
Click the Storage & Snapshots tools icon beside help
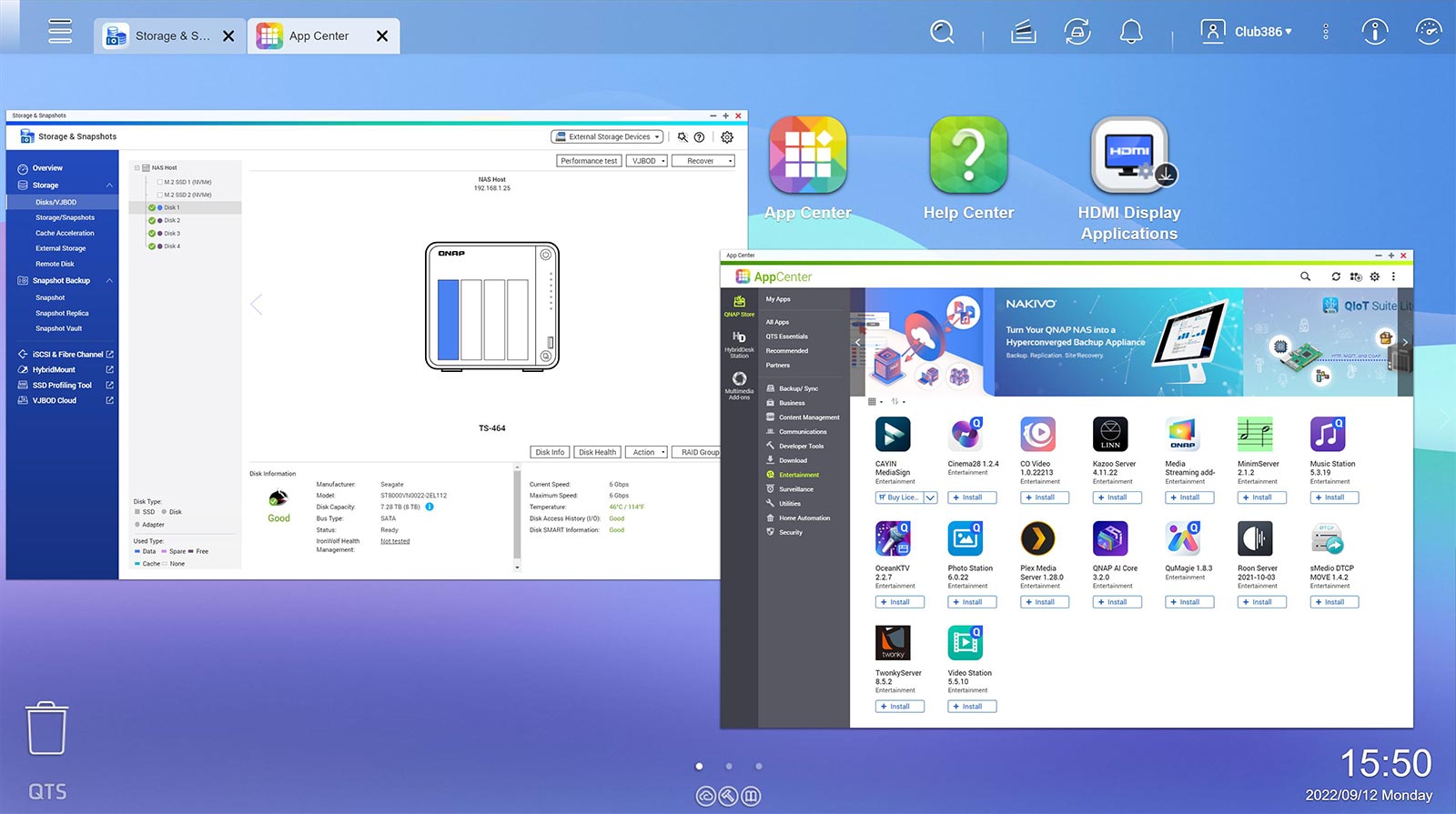coord(682,137)
